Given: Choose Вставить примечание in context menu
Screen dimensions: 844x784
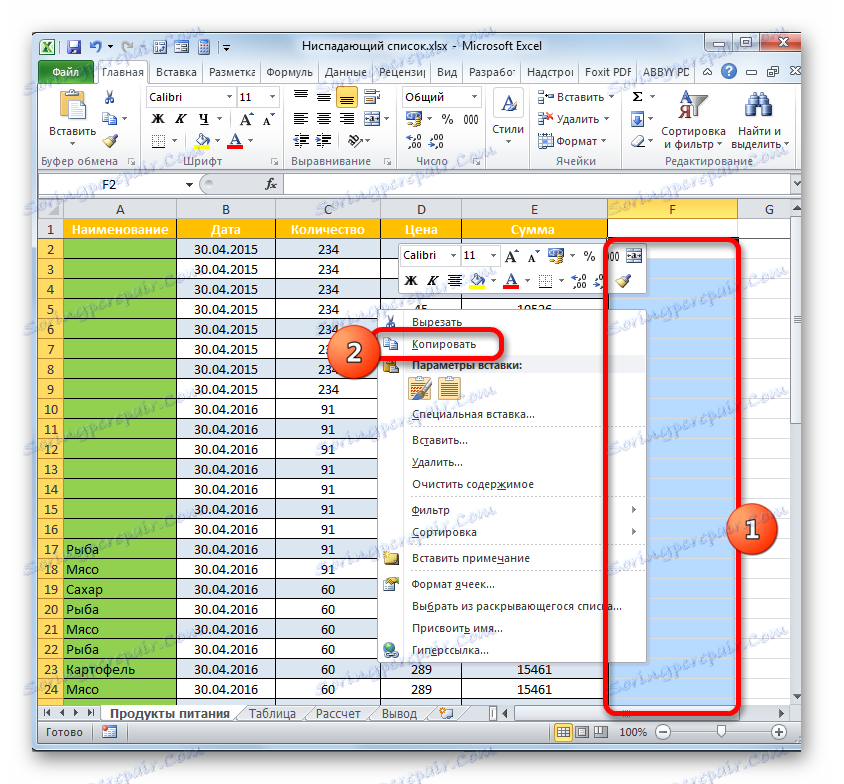Looking at the screenshot, I should click(471, 559).
